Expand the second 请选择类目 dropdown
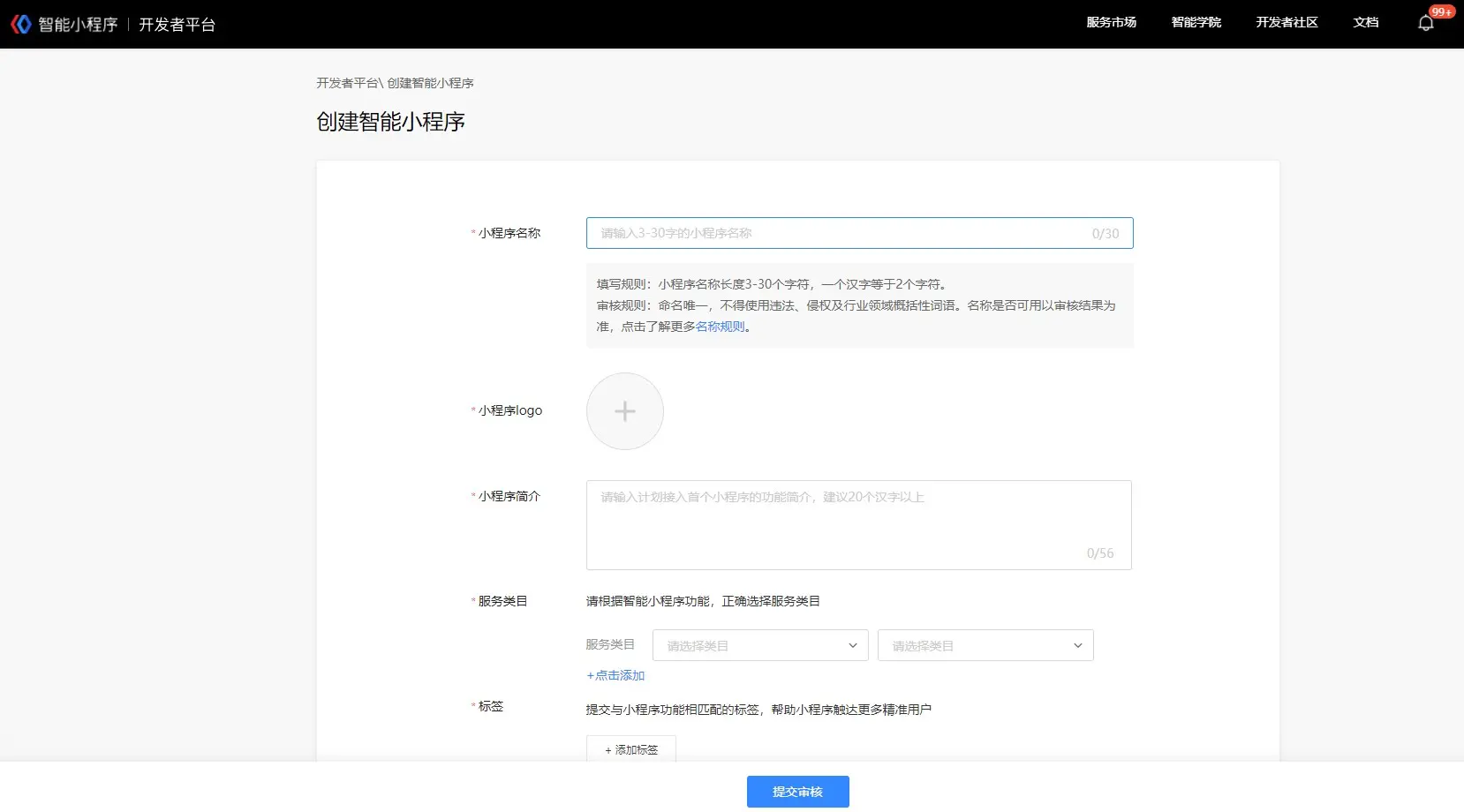 985,645
